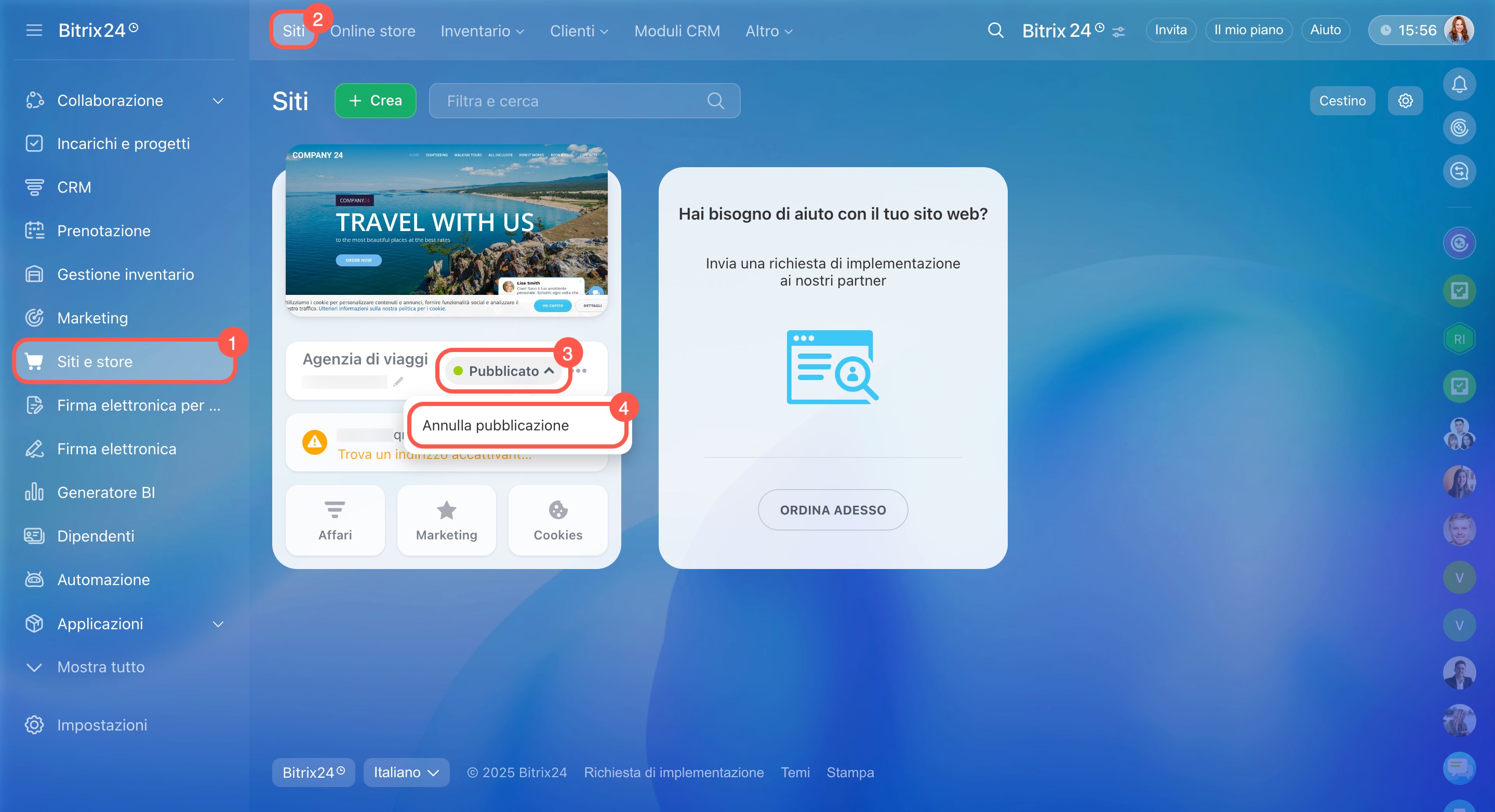Open Marketing star tile in site card
The width and height of the screenshot is (1495, 812).
click(446, 520)
